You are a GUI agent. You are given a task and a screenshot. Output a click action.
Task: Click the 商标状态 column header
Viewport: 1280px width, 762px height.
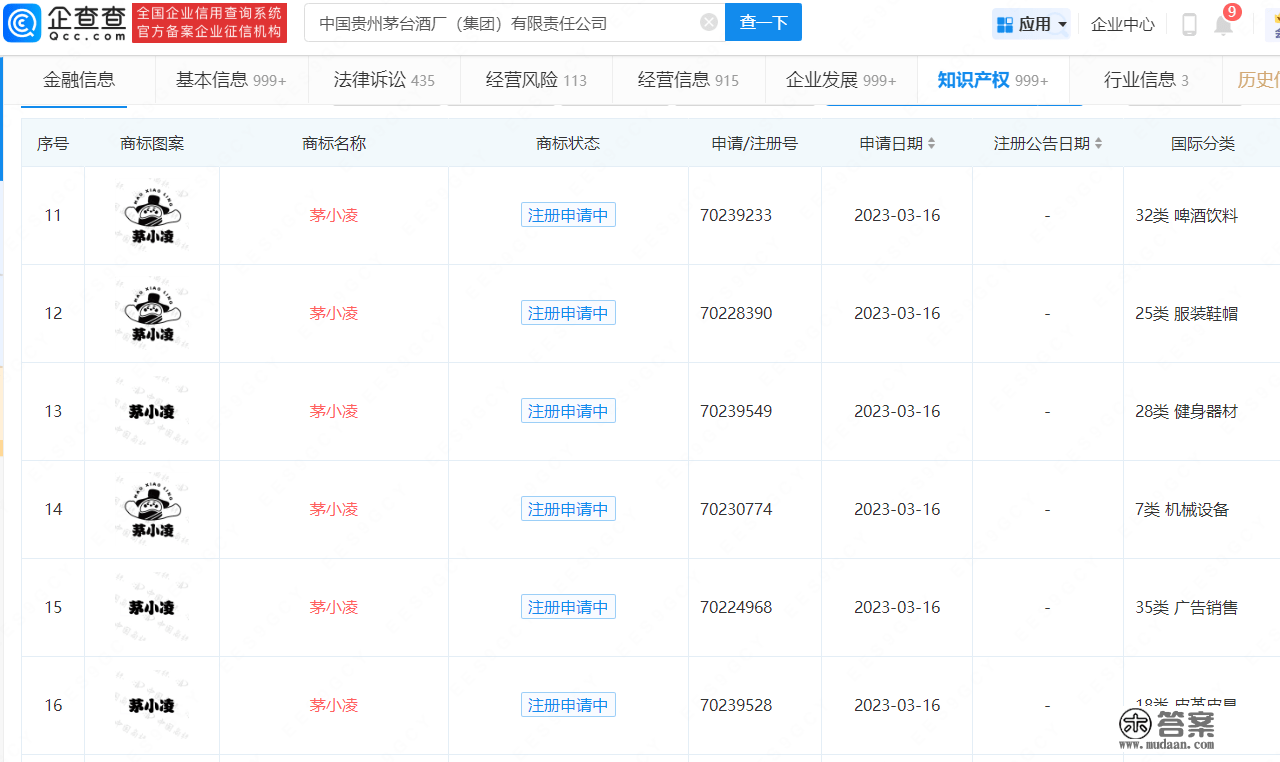tap(568, 144)
